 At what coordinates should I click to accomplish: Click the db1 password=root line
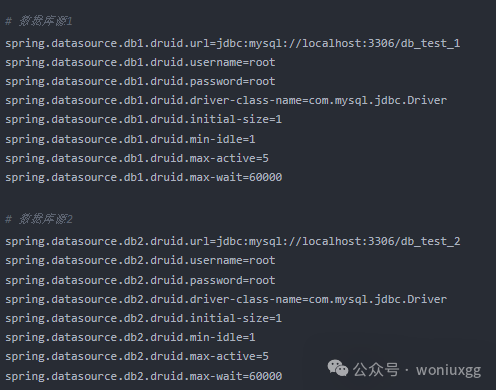tap(140, 82)
